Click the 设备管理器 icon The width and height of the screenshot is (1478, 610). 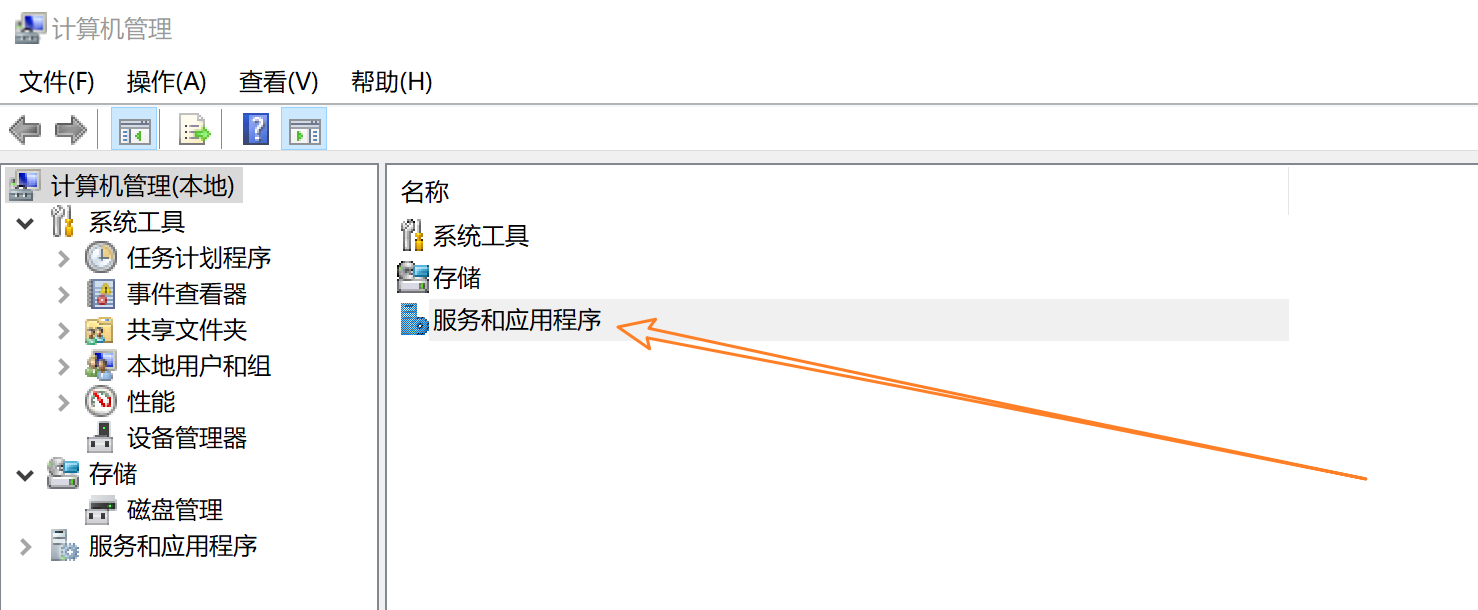[100, 438]
